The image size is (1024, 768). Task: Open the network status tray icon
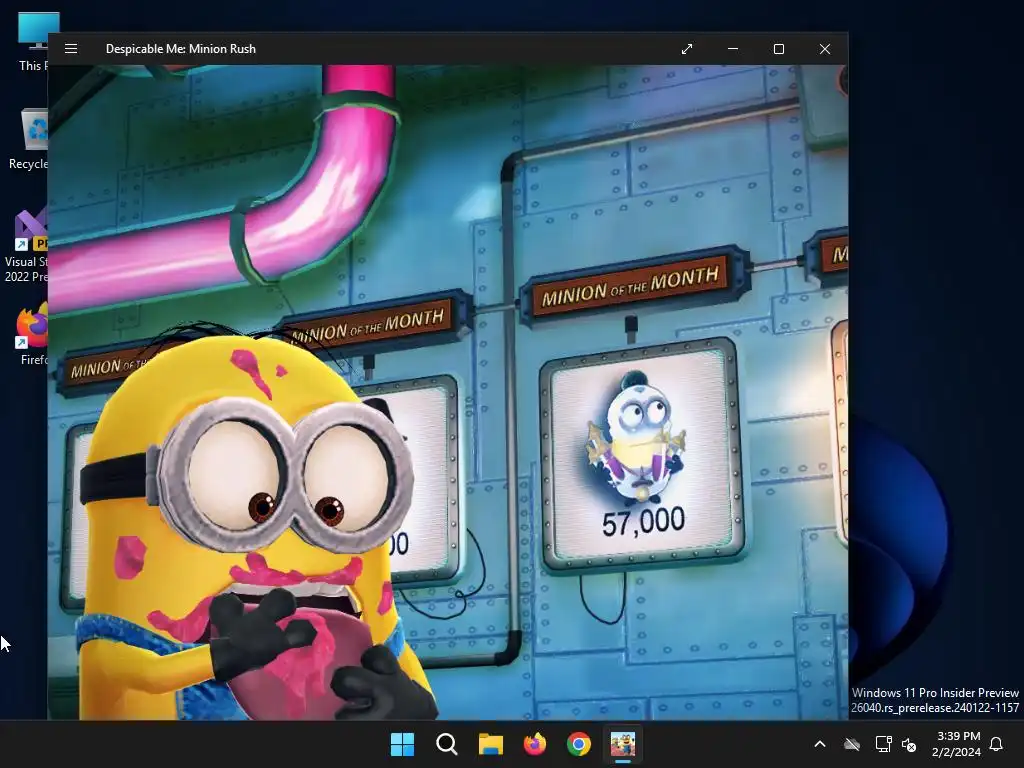883,744
